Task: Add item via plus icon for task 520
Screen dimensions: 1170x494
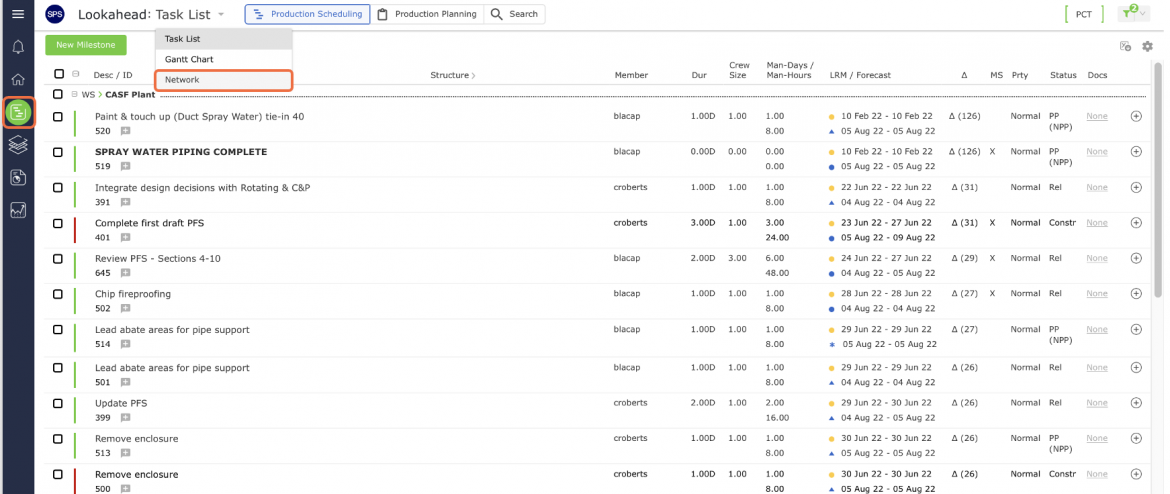Action: tap(1136, 116)
